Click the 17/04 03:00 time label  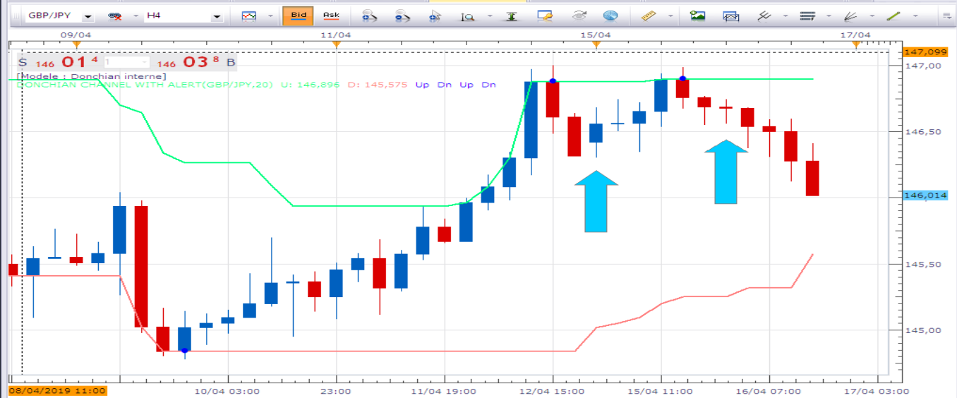(878, 391)
